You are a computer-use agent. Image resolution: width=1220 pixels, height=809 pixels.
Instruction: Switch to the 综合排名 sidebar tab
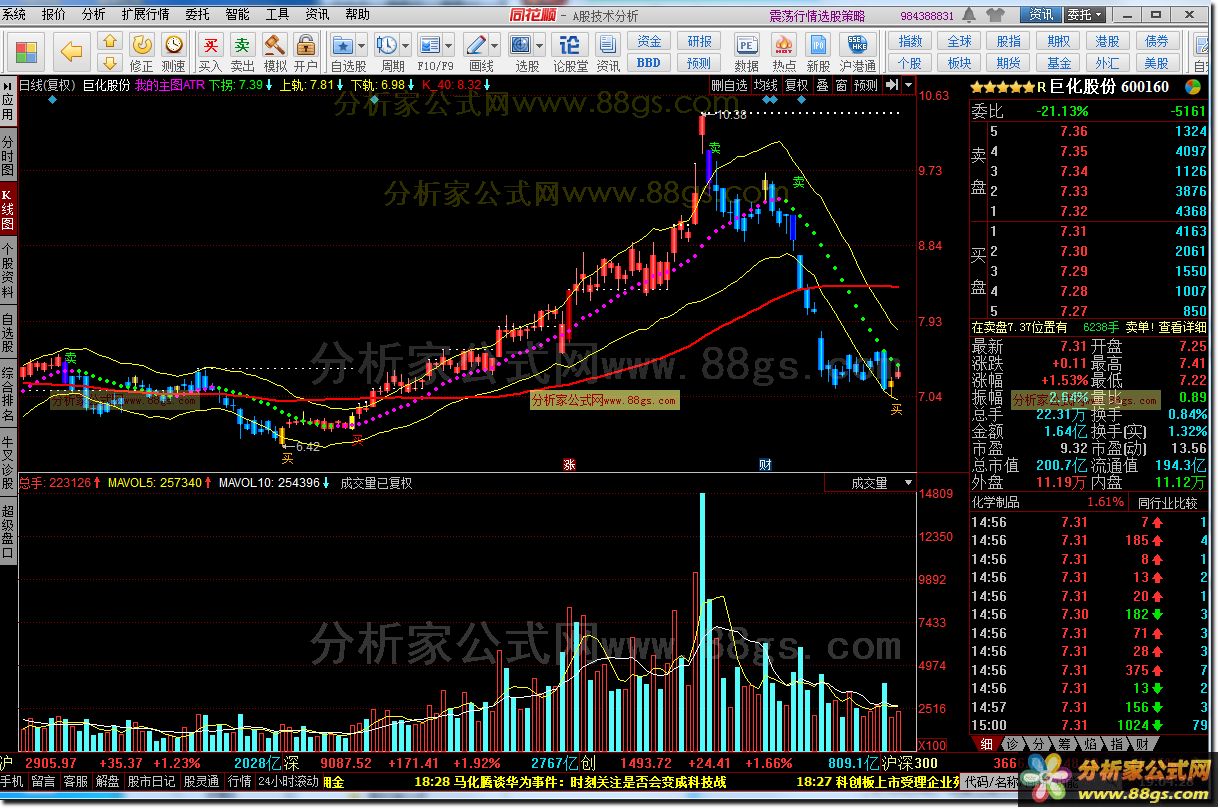(x=8, y=394)
